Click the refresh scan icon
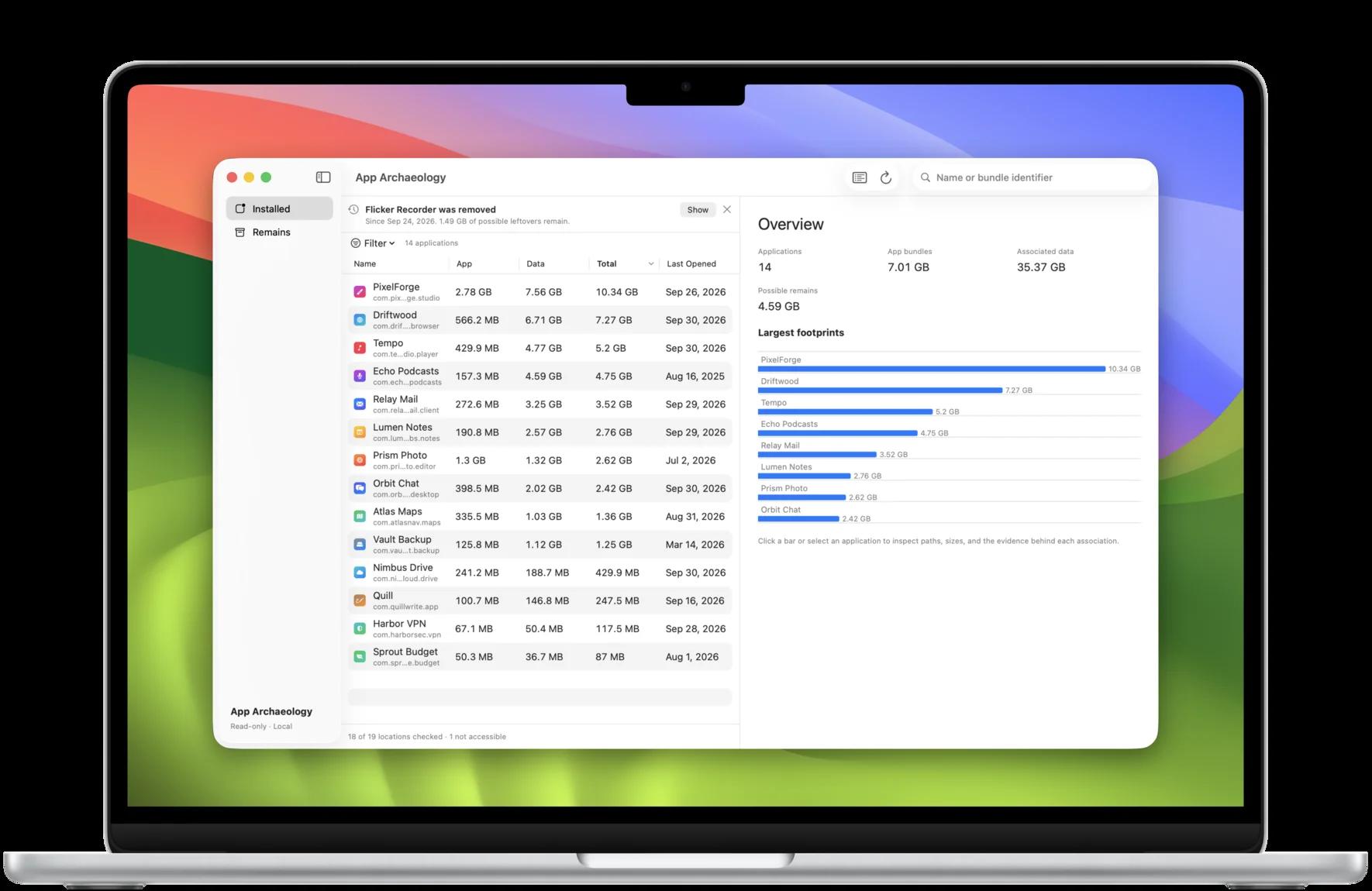The image size is (1372, 891). pos(886,177)
